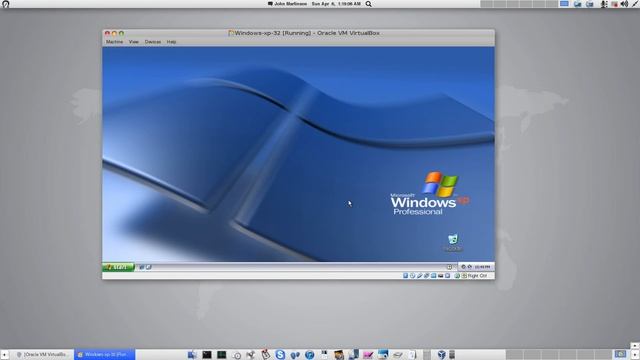The height and width of the screenshot is (360, 640).
Task: Select Oracle VM VirtualBox taskbar entry
Action: (x=42, y=354)
